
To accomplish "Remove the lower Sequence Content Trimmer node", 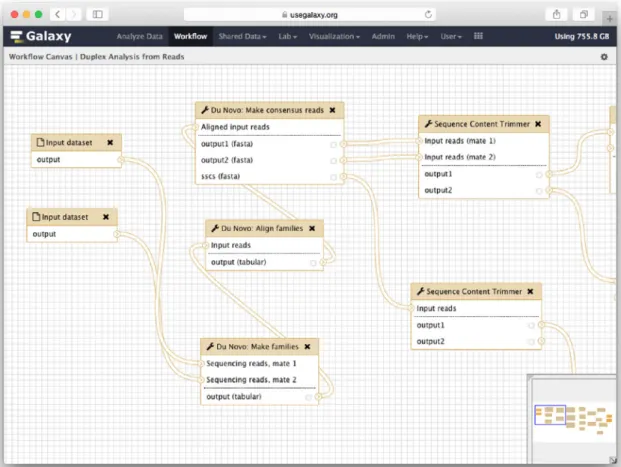I will pyautogui.click(x=530, y=292).
